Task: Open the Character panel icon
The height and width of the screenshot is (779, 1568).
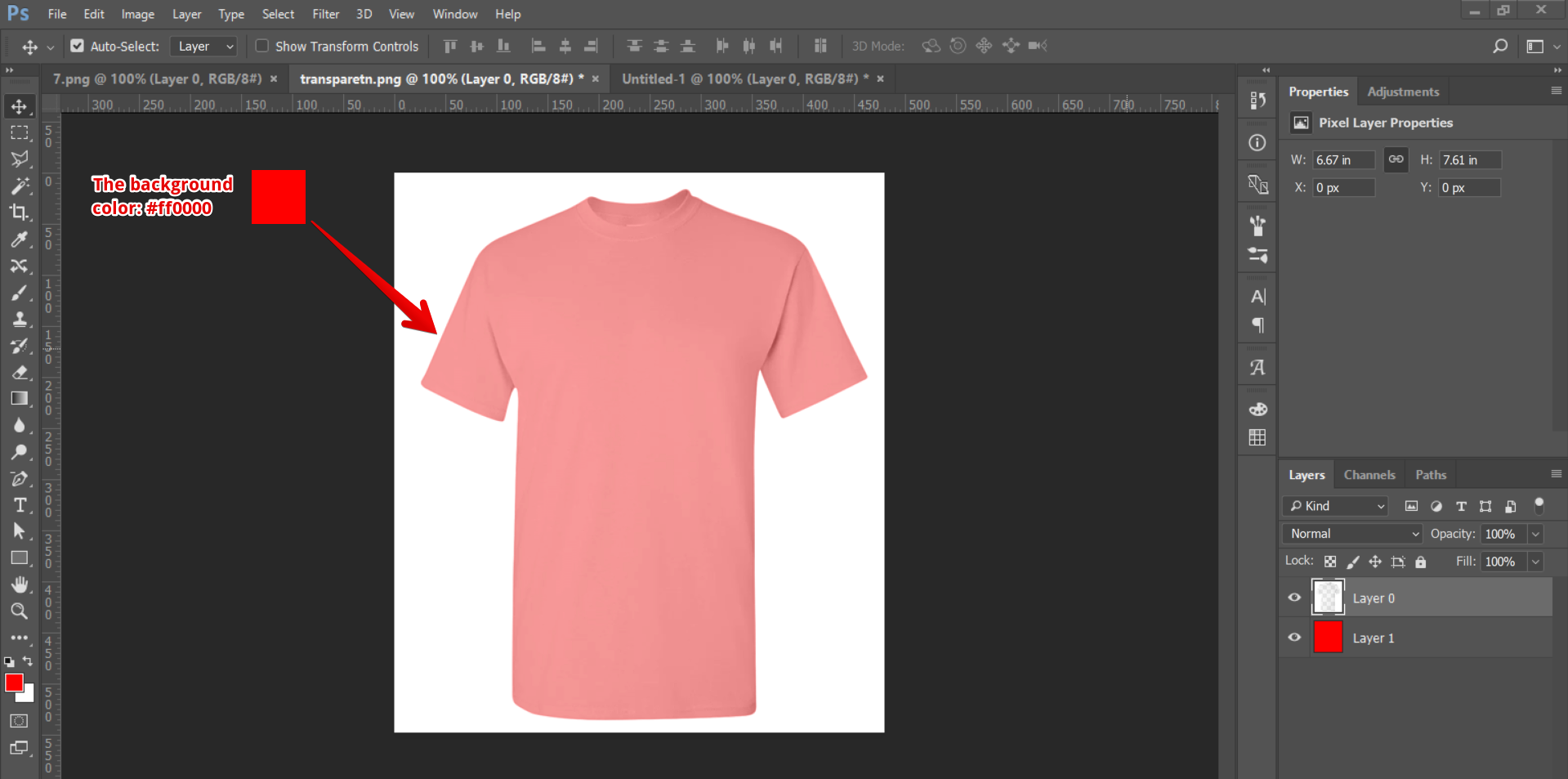Action: (1258, 297)
